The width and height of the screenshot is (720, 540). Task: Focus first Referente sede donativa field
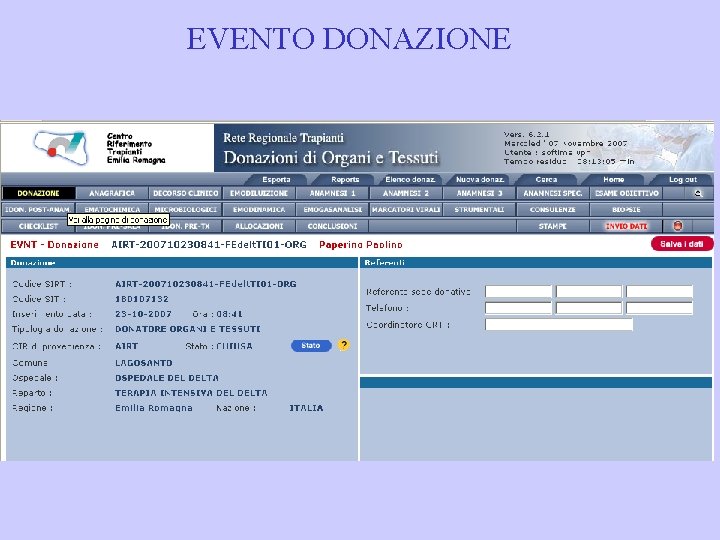click(x=518, y=292)
